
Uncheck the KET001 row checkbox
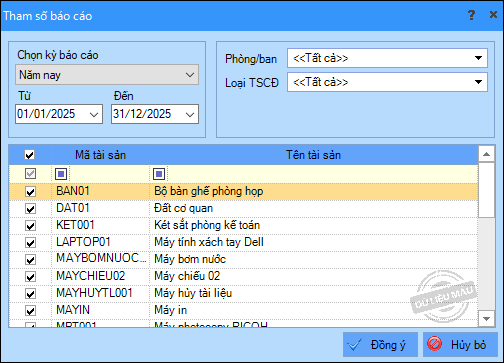30,226
